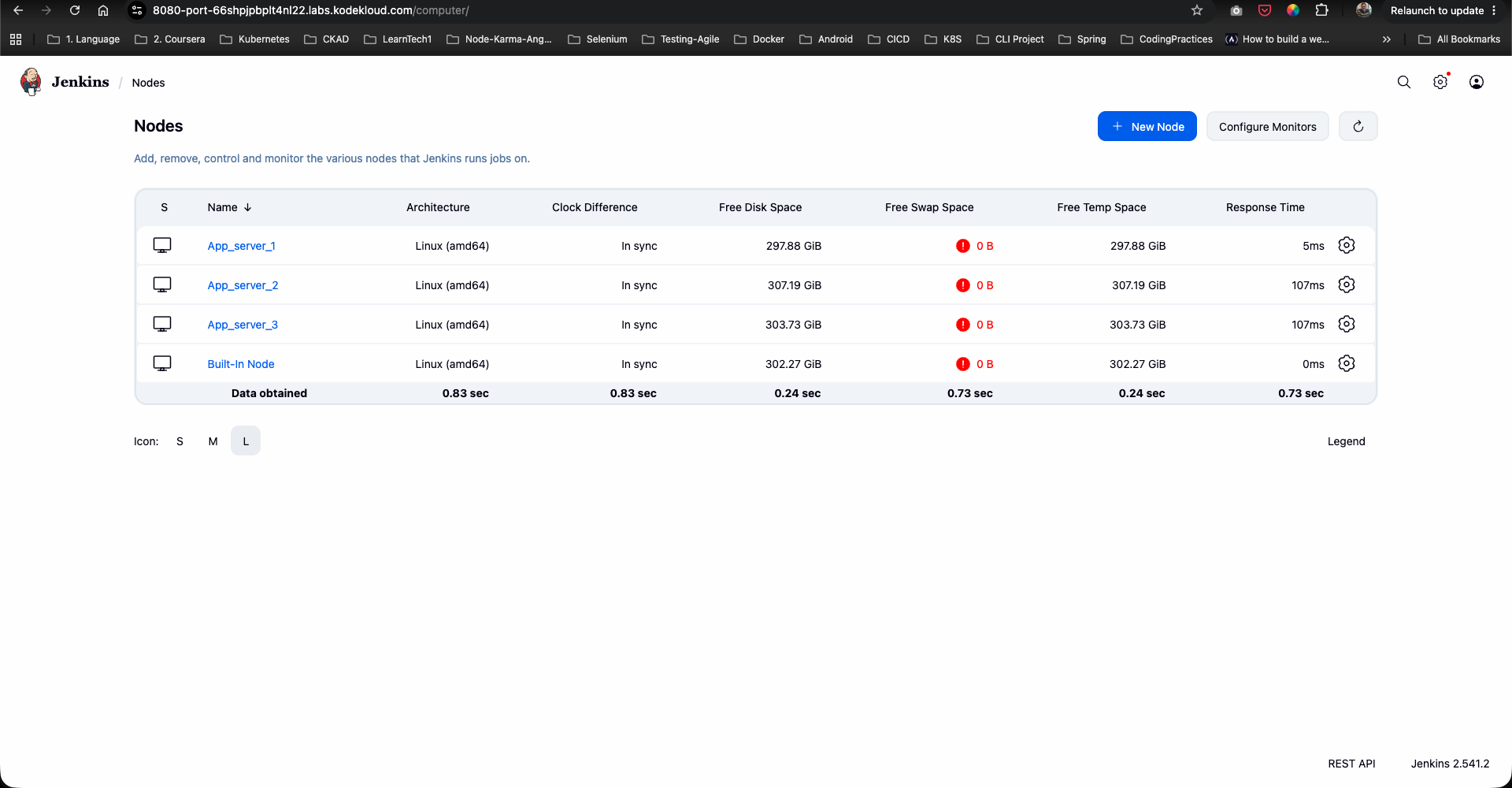Click the browser address bar URL
Viewport: 1512px width, 788px height.
[311, 10]
